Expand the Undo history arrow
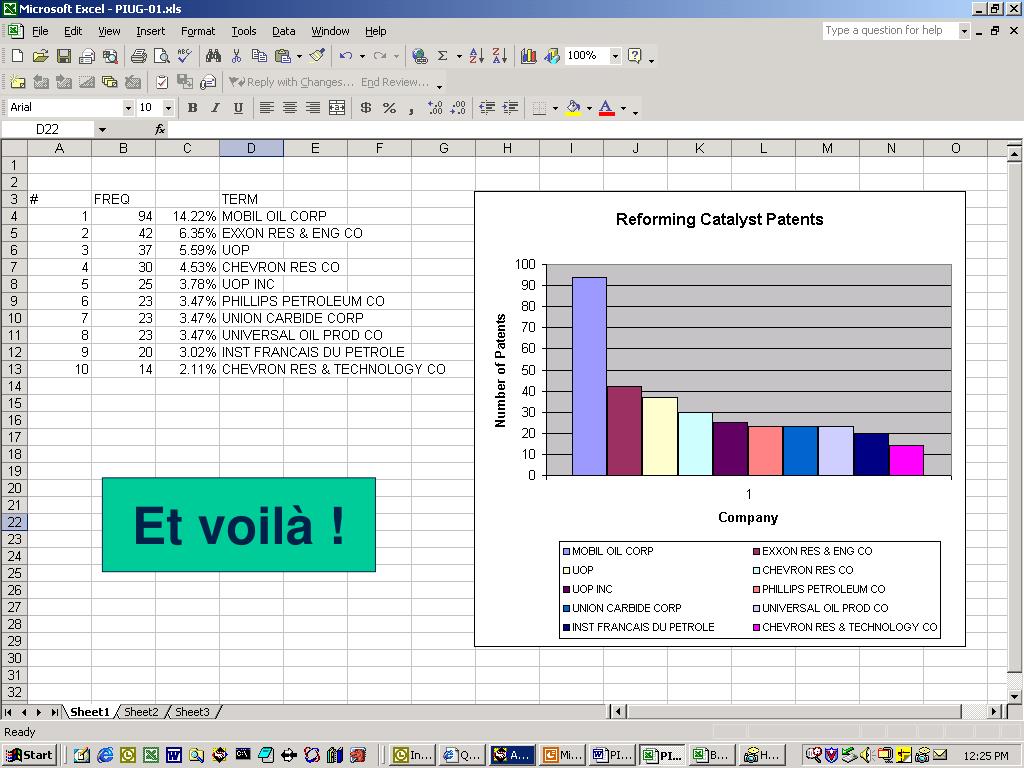 click(362, 56)
